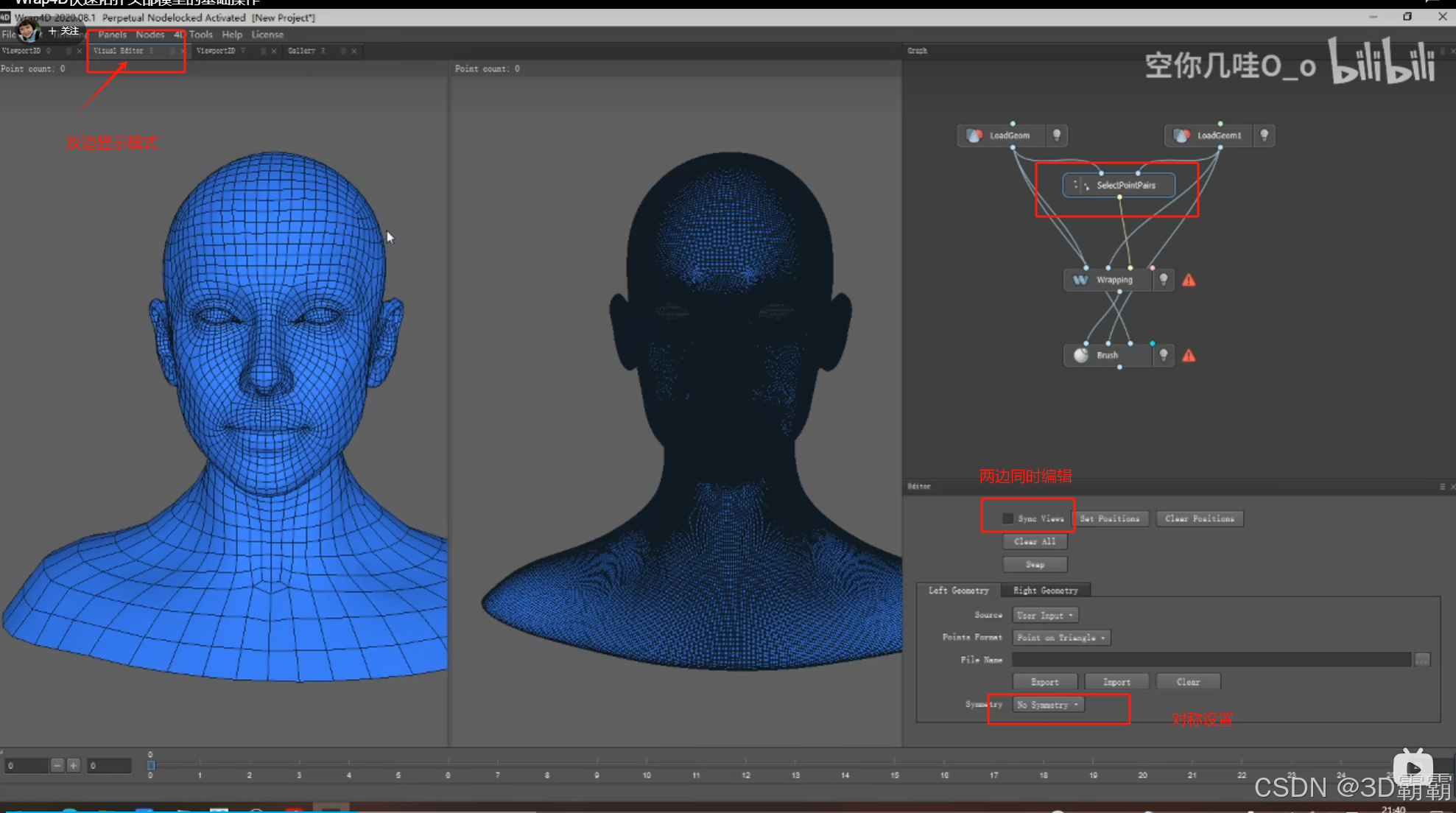The image size is (1456, 813).
Task: Click the Brush node sphere icon
Action: pos(1080,355)
